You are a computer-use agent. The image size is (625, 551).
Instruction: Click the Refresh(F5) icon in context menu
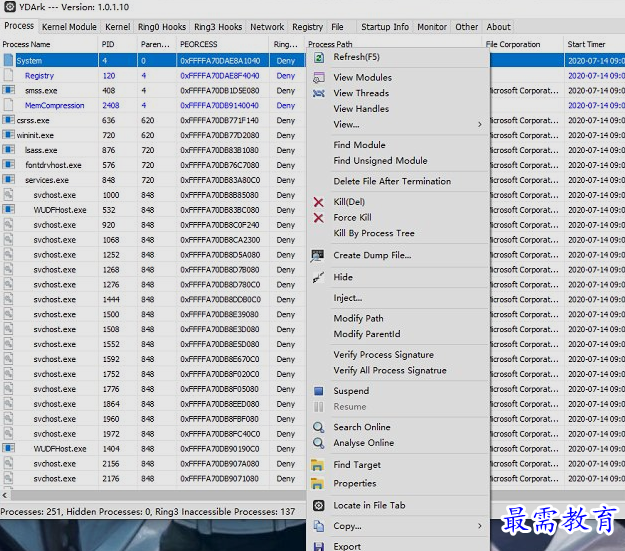[x=318, y=57]
